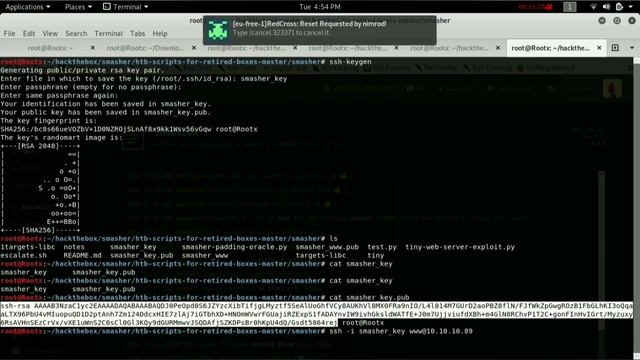Viewport: 640px width, 360px height.
Task: Open the Applications menu
Action: pos(27,7)
